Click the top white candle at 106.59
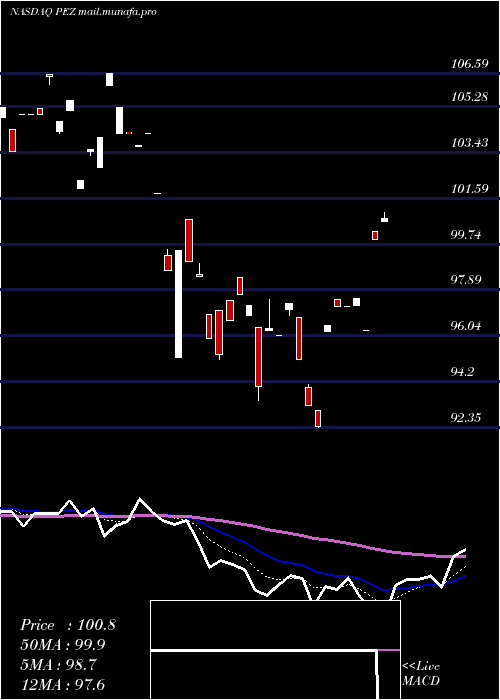The image size is (500, 700). click(x=109, y=79)
